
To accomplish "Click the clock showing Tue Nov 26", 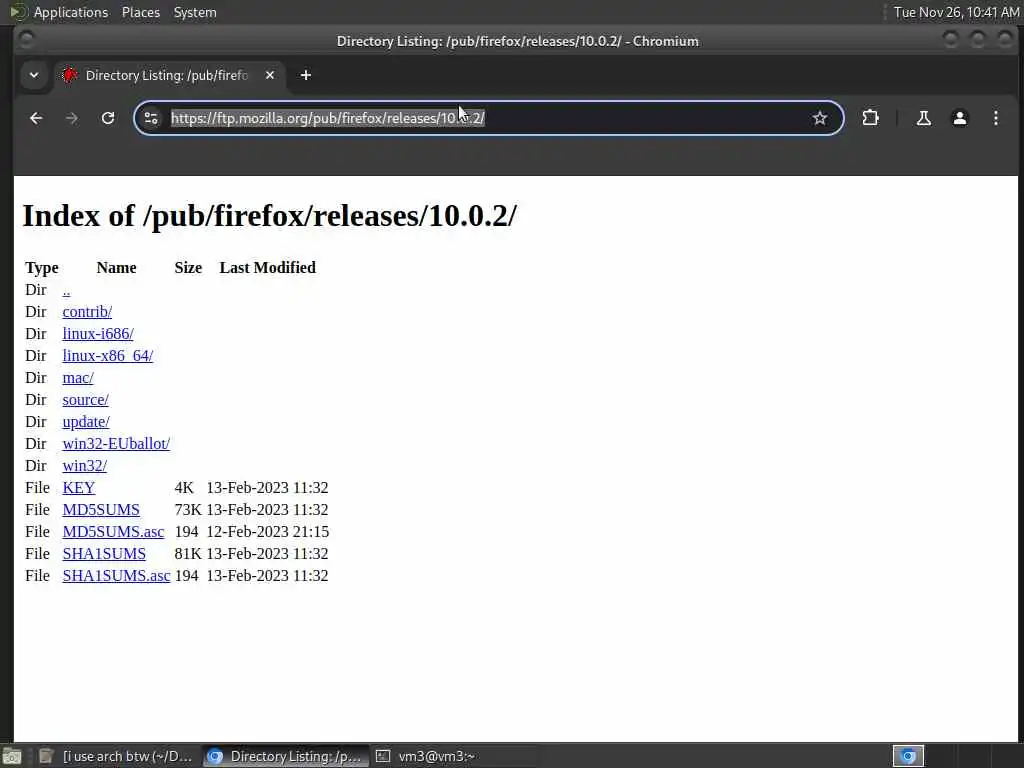I will [956, 12].
